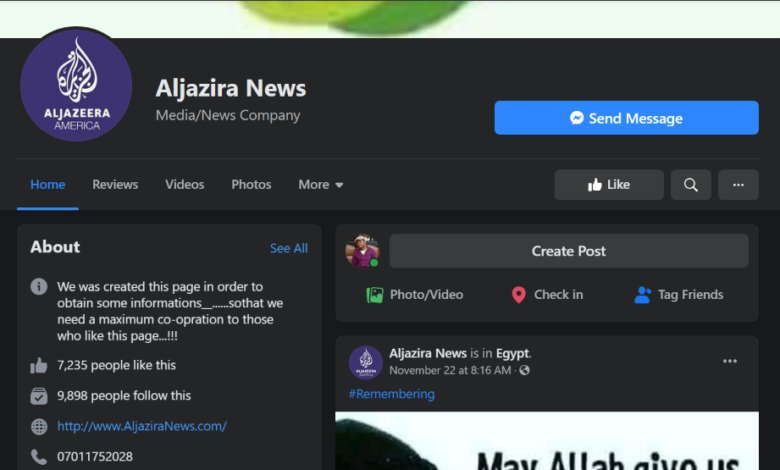780x470 pixels.
Task: Open the Photos tab
Action: 251,185
